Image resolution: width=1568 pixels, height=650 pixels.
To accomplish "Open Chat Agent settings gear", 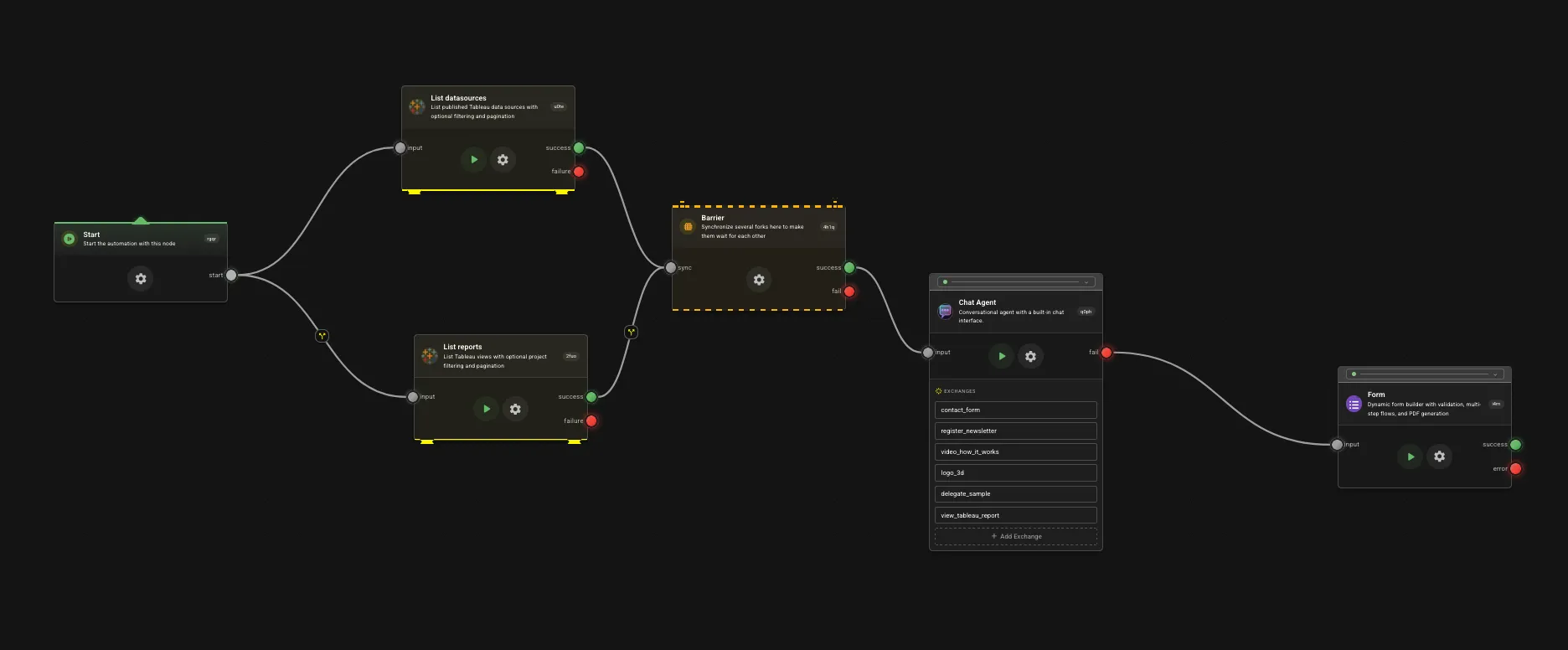I will (x=1030, y=356).
